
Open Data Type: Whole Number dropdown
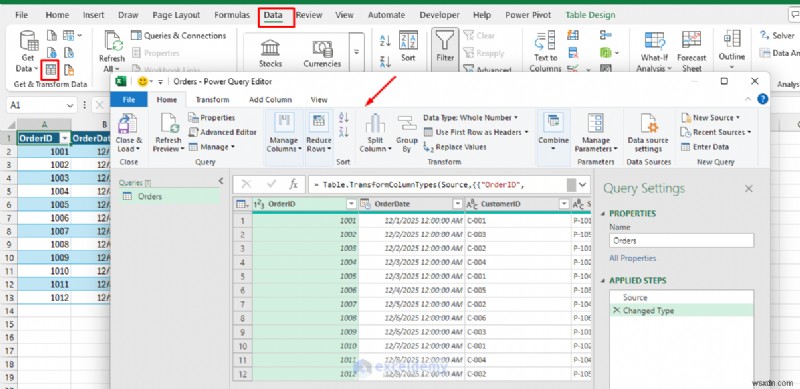tap(470, 117)
